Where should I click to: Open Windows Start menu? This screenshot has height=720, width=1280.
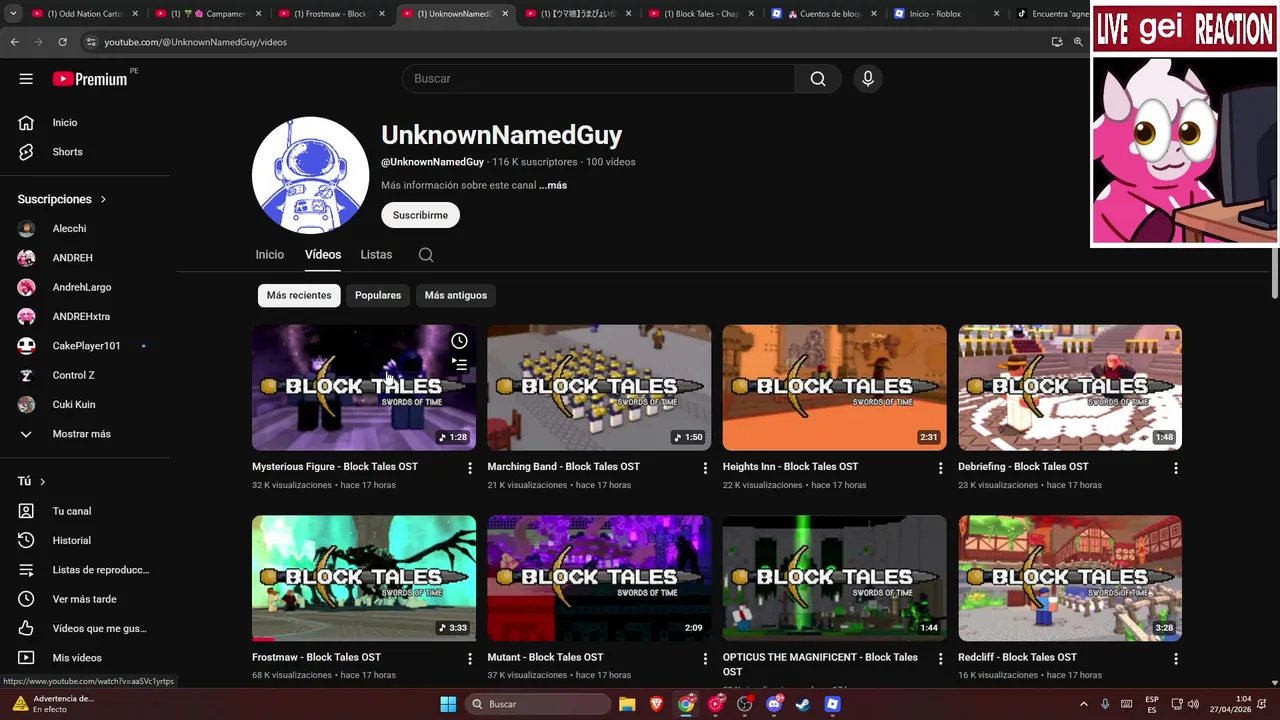tap(448, 704)
